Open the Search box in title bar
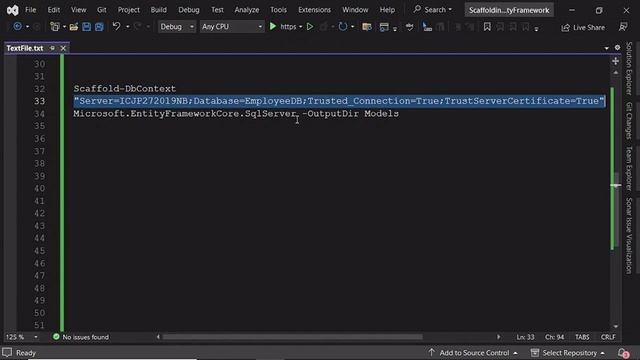Image resolution: width=640 pixels, height=360 pixels. point(432,9)
